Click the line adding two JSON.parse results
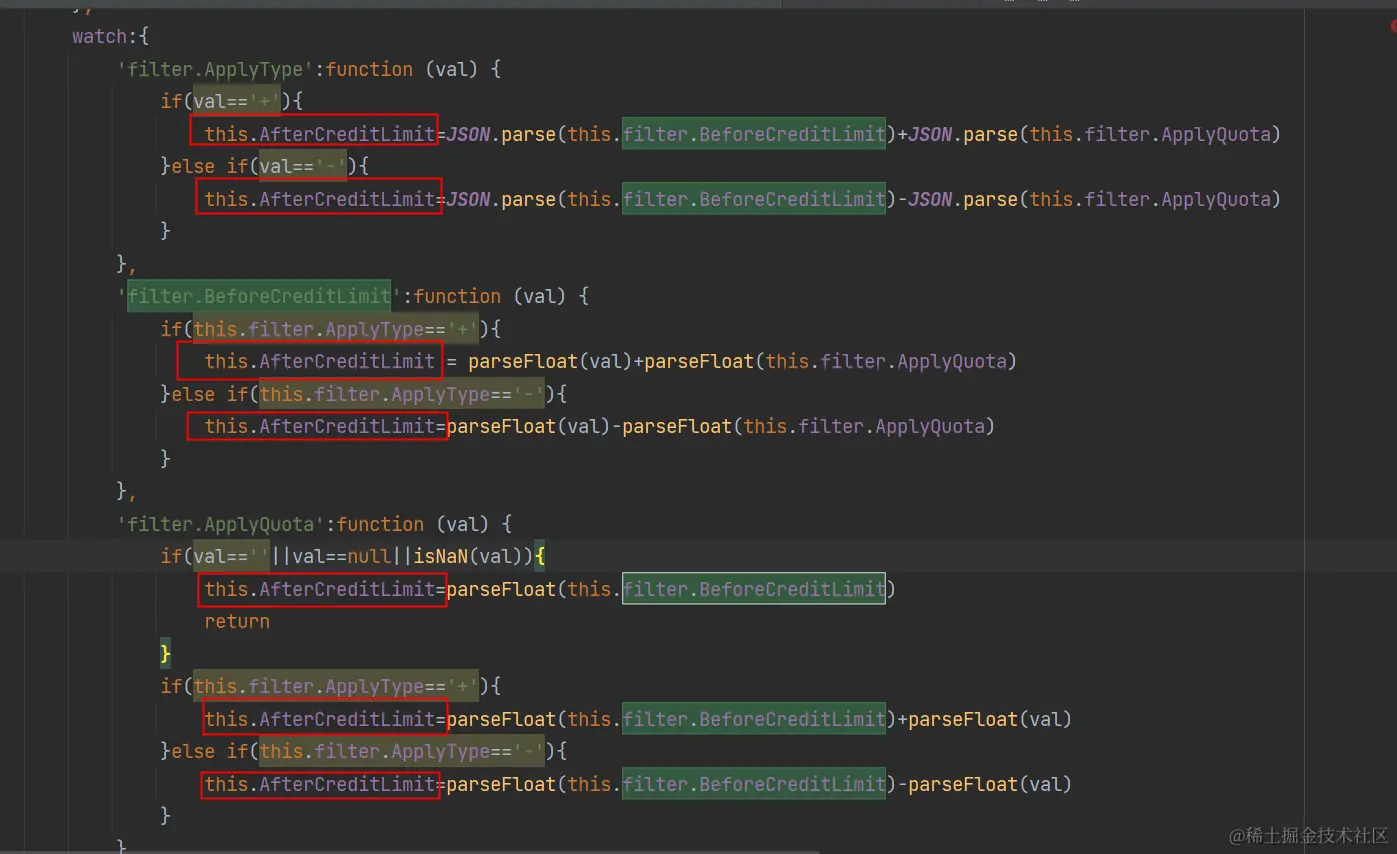Viewport: 1397px width, 854px height. (742, 134)
